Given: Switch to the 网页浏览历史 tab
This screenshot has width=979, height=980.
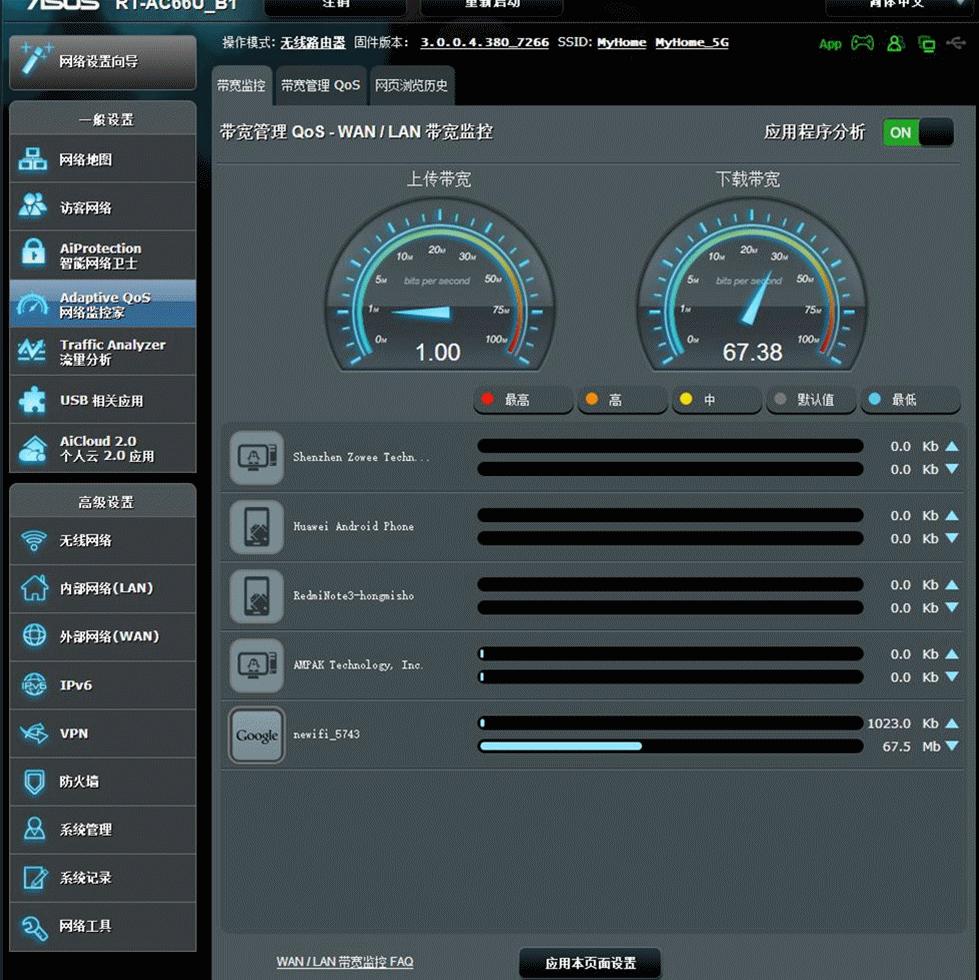Looking at the screenshot, I should click(x=412, y=86).
